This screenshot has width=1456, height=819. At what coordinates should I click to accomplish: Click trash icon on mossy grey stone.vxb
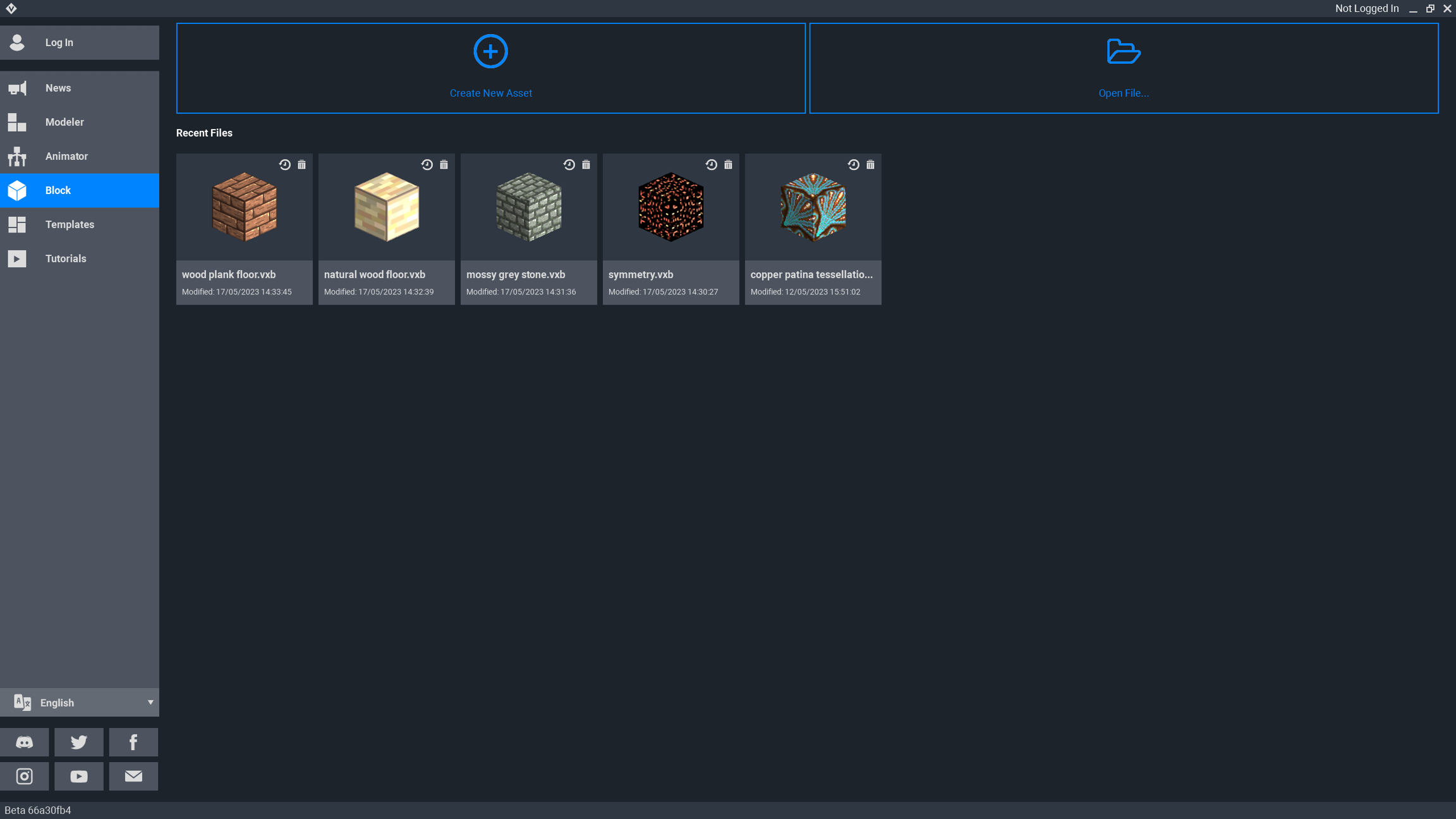tap(586, 165)
